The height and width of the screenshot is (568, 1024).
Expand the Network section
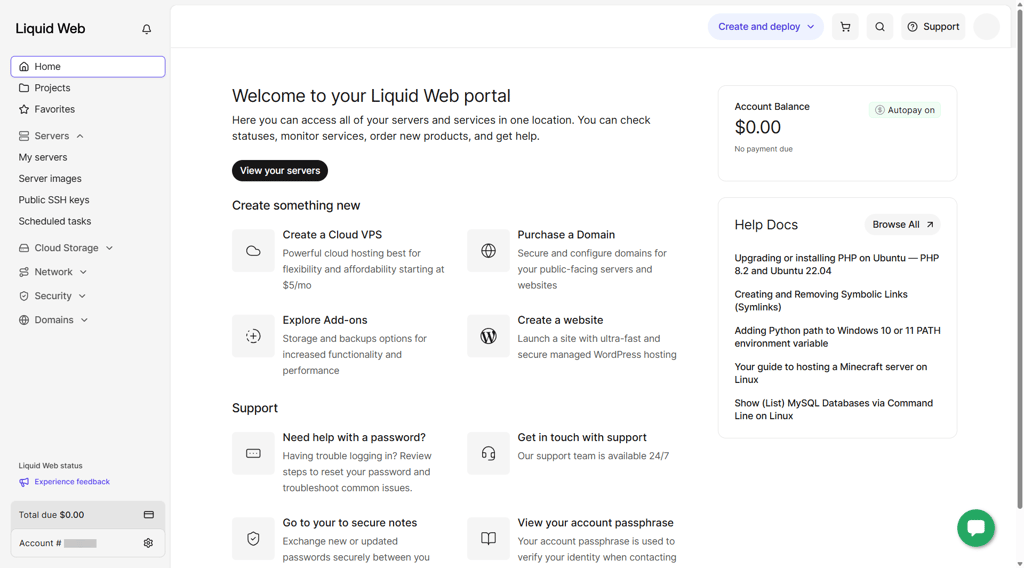tap(53, 272)
